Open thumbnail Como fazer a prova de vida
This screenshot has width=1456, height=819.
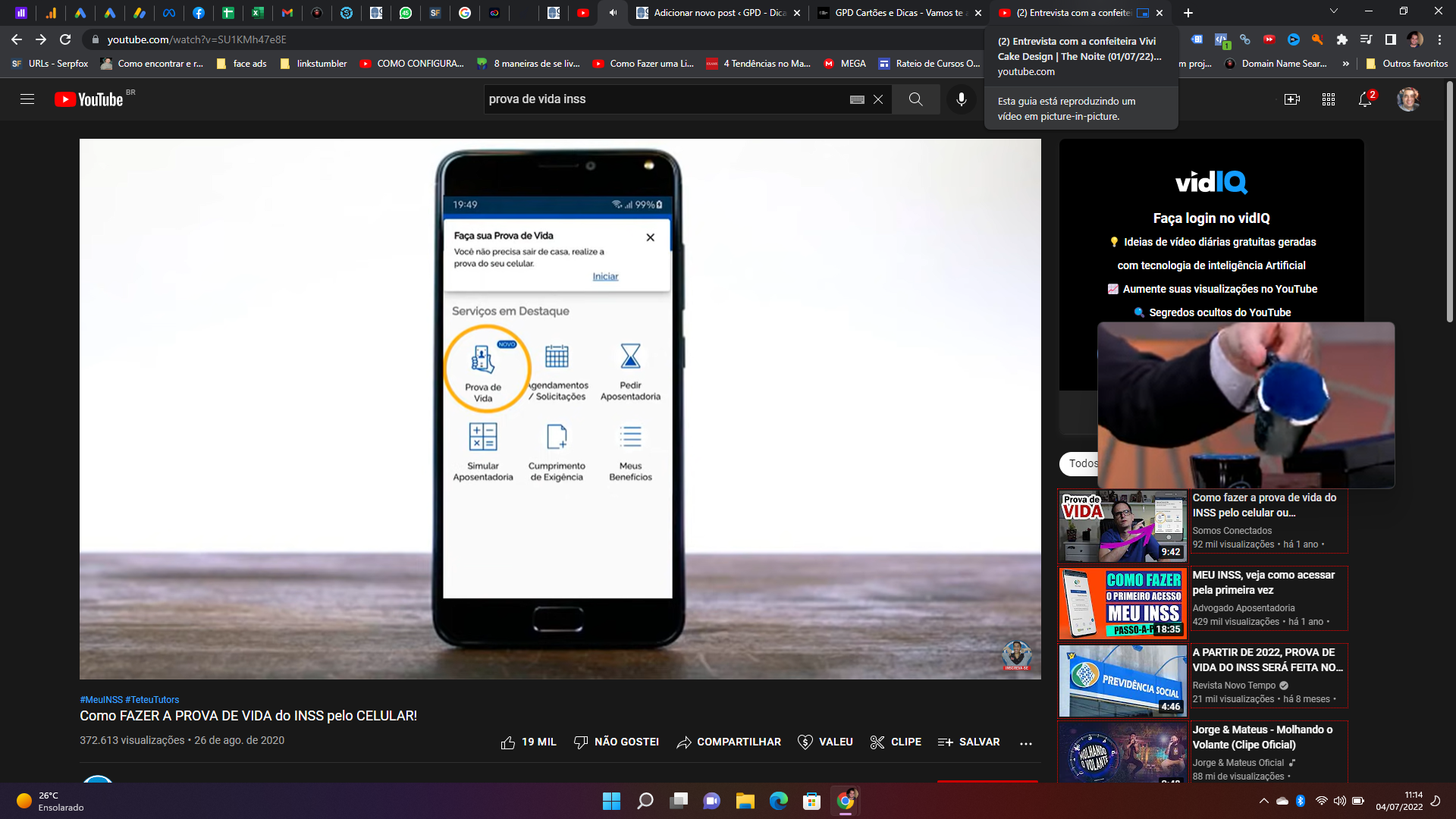point(1122,526)
